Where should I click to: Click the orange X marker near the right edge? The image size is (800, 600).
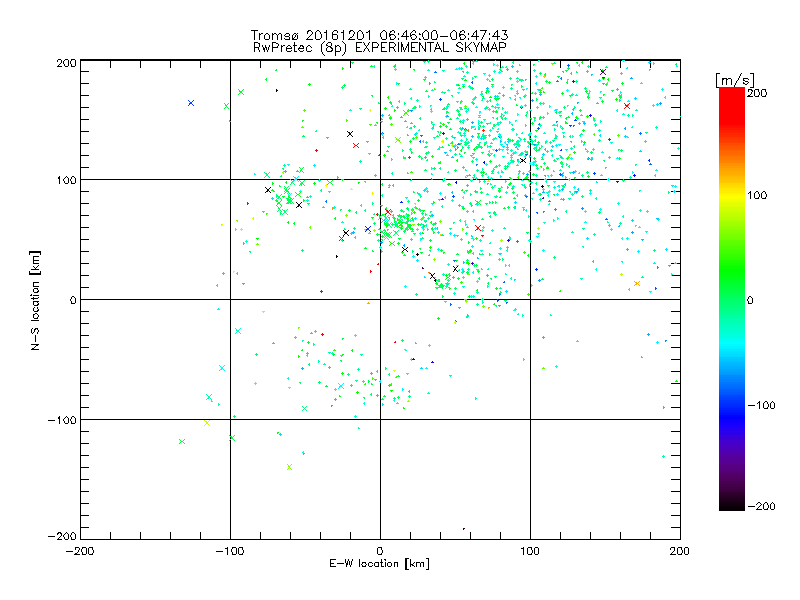[x=637, y=284]
